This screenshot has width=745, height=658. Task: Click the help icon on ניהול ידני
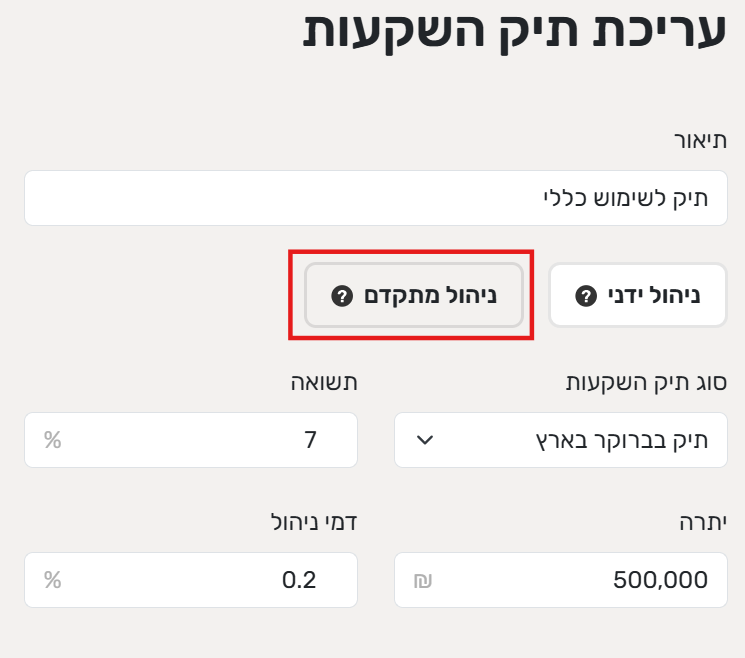[586, 296]
